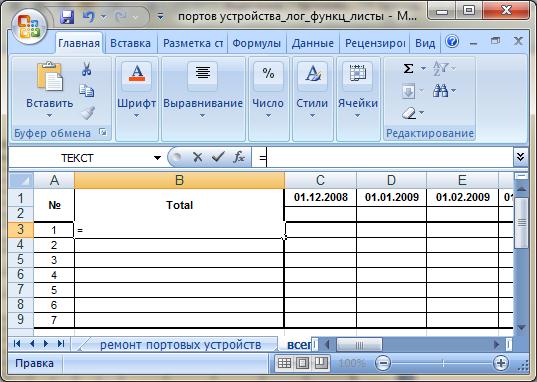Click the horizontal scrollbar thumb
The width and height of the screenshot is (537, 382).
[359, 345]
